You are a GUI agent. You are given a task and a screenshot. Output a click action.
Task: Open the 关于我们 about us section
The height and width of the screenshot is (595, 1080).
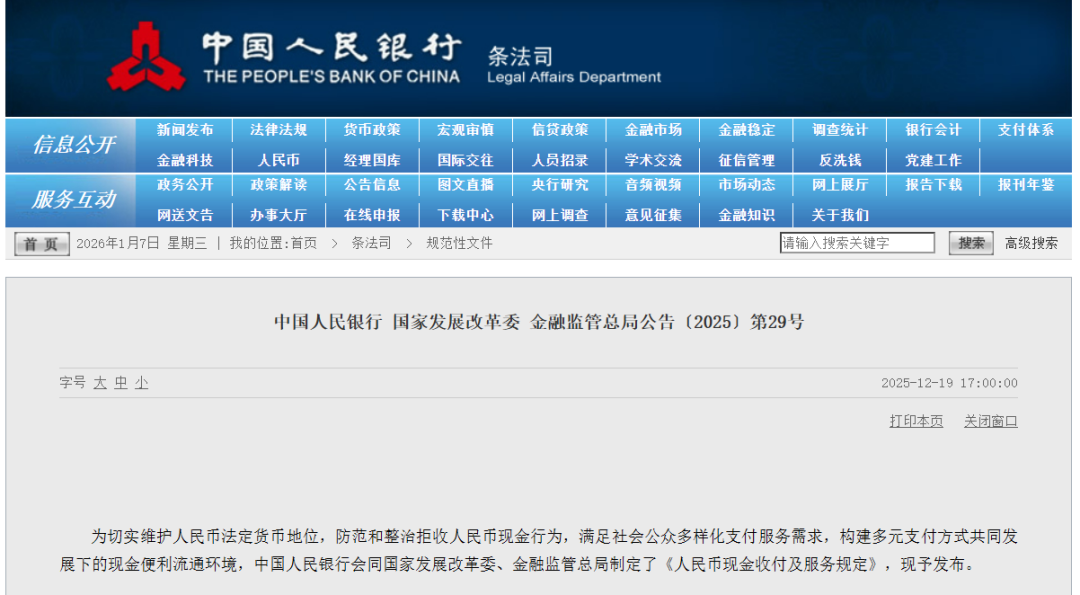(839, 214)
